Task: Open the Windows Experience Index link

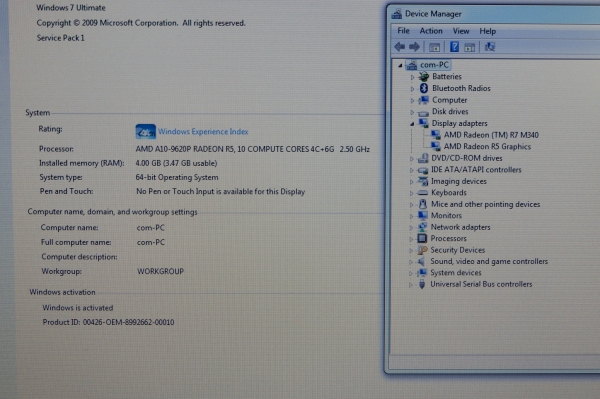Action: [x=203, y=132]
